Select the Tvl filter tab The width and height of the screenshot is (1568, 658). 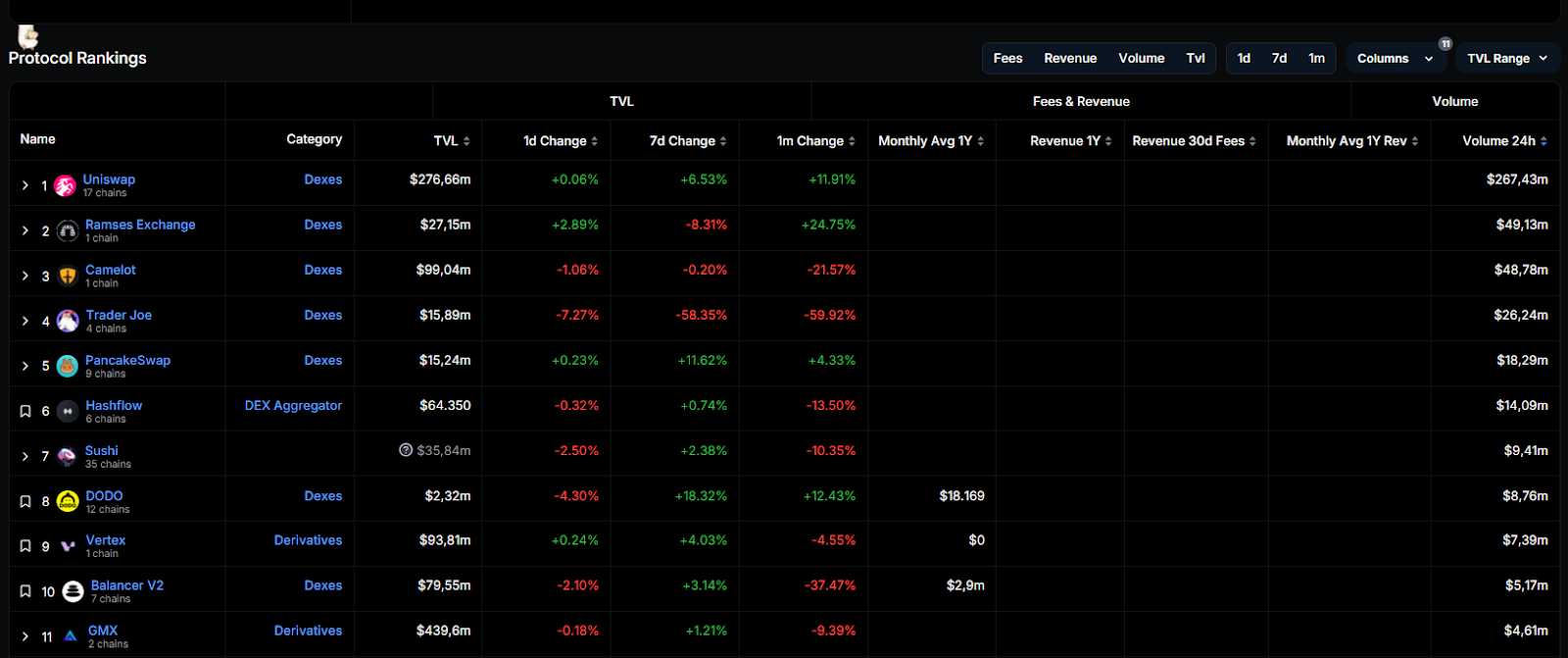(1196, 59)
